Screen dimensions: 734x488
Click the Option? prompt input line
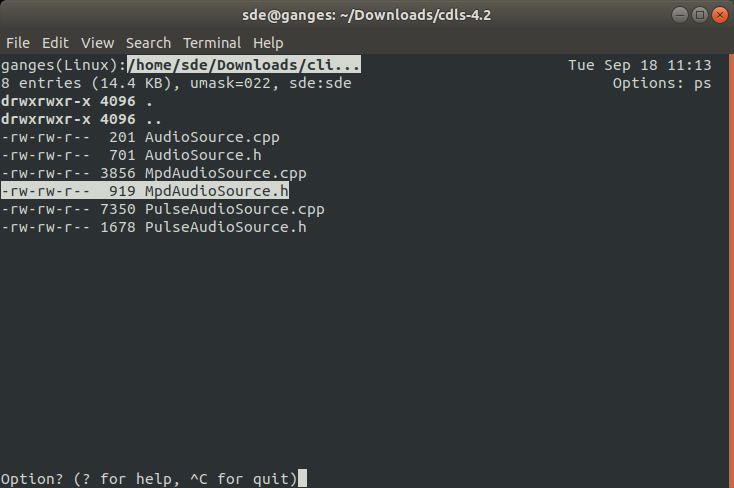154,479
